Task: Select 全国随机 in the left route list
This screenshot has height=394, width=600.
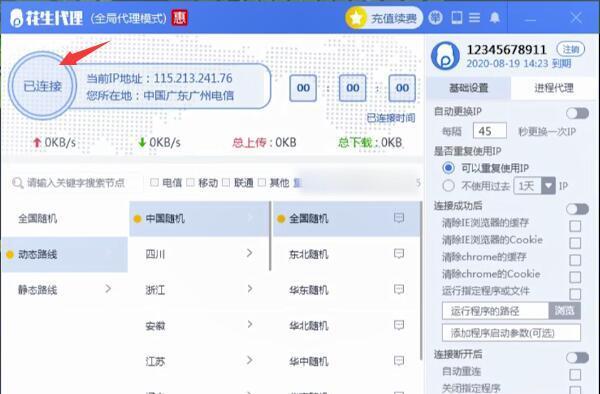Action: pyautogui.click(x=64, y=219)
